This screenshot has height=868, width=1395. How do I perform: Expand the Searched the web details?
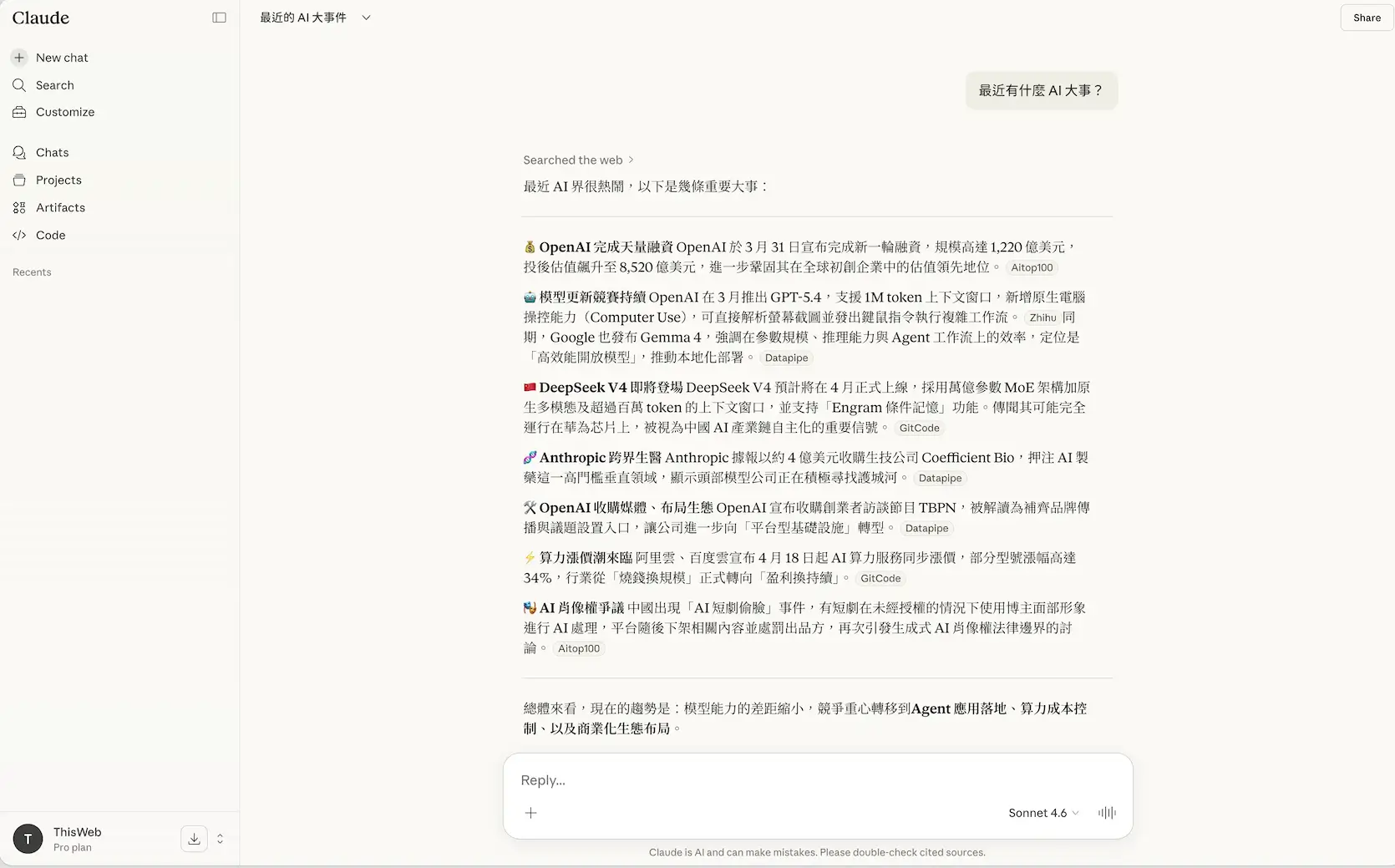point(578,160)
